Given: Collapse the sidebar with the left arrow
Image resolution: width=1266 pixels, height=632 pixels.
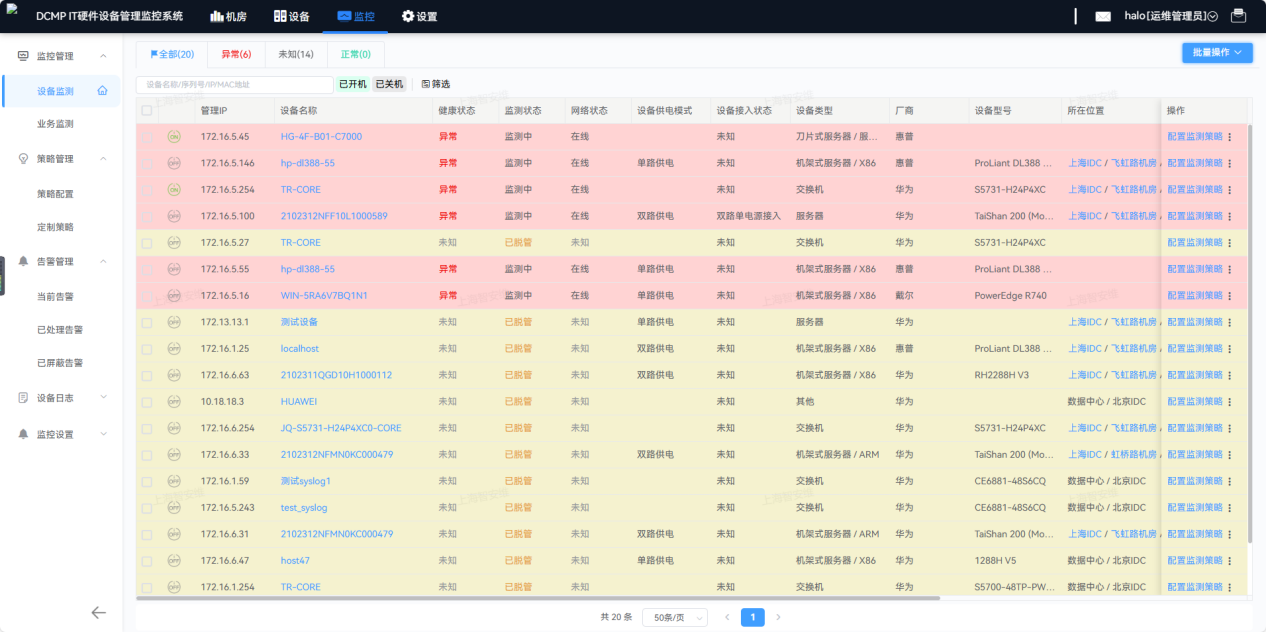Looking at the screenshot, I should (x=98, y=613).
